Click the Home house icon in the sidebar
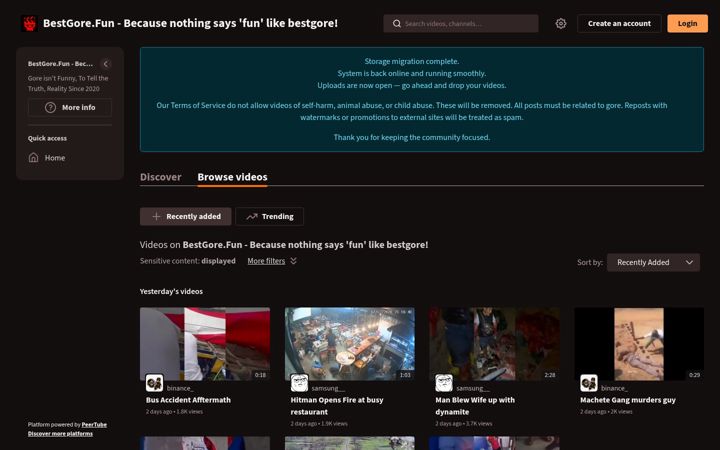This screenshot has height=450, width=720. [x=34, y=158]
